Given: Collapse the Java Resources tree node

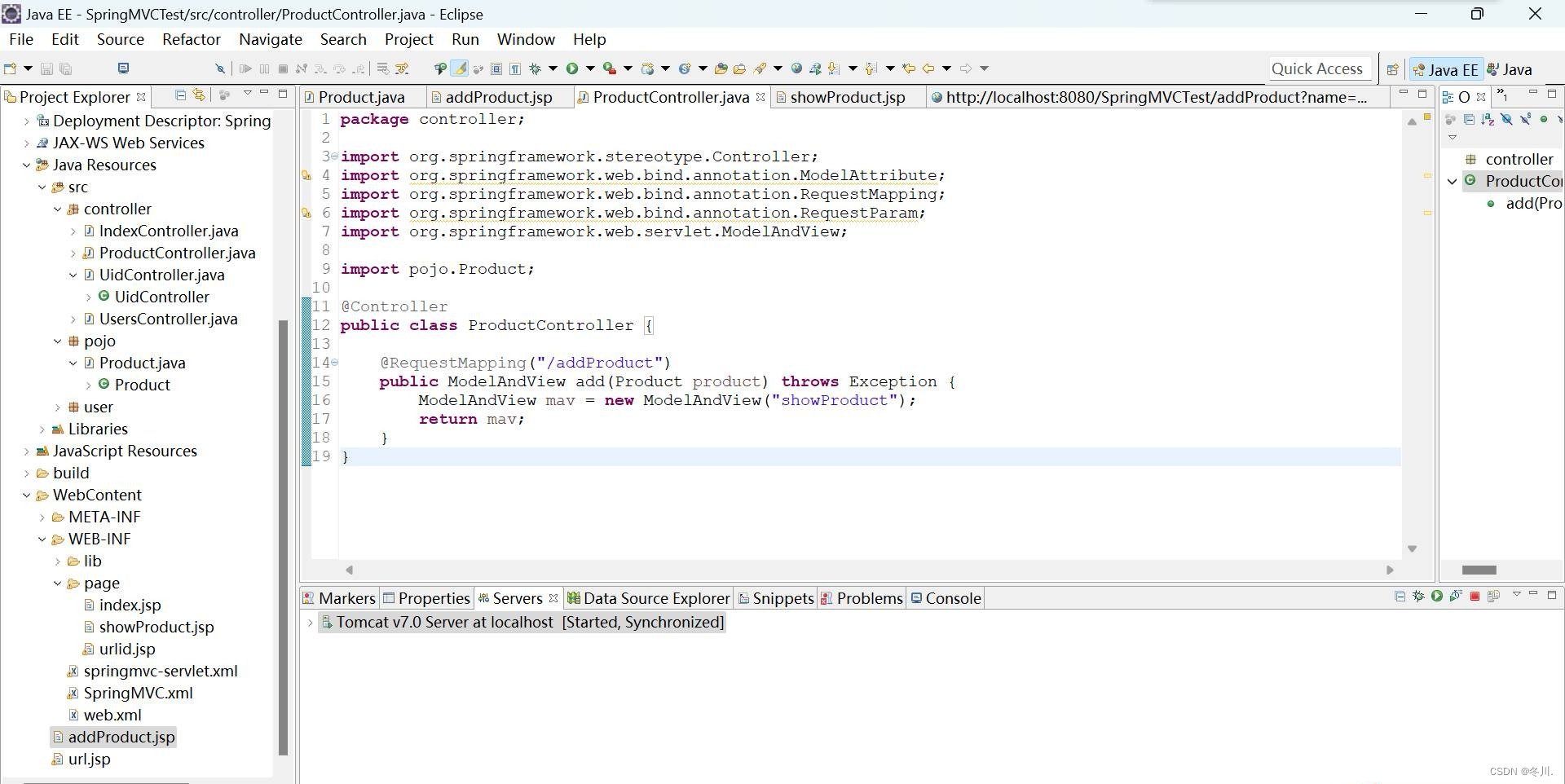Looking at the screenshot, I should point(26,165).
